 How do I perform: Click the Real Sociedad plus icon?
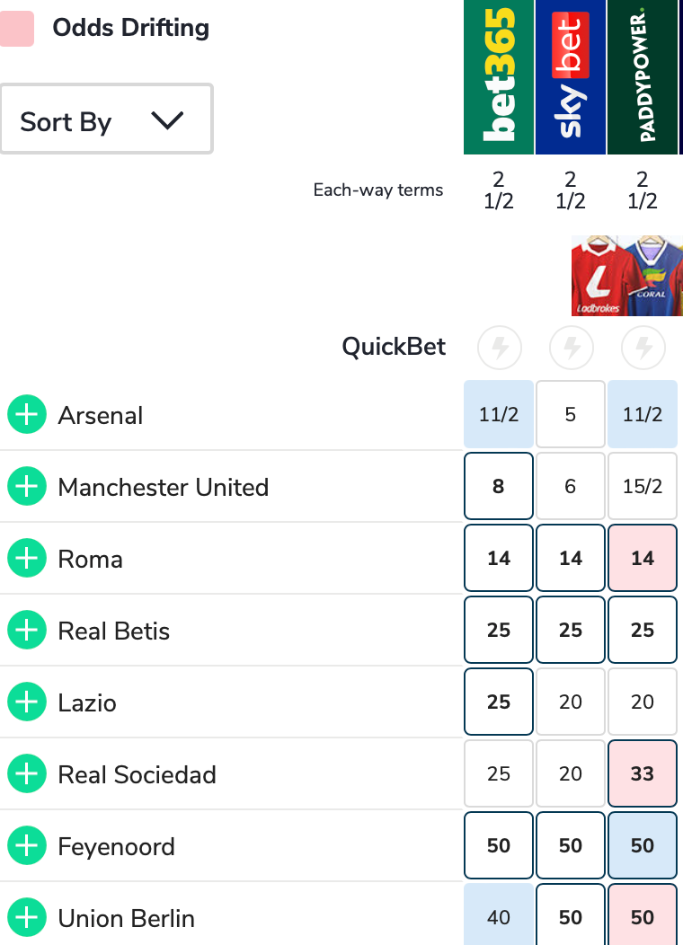click(x=27, y=774)
